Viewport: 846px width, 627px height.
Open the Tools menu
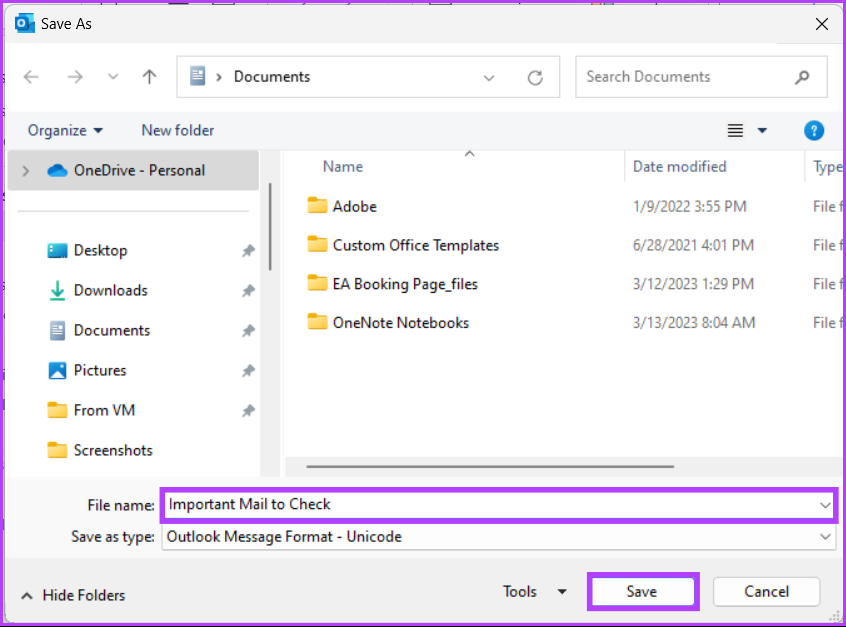click(535, 591)
